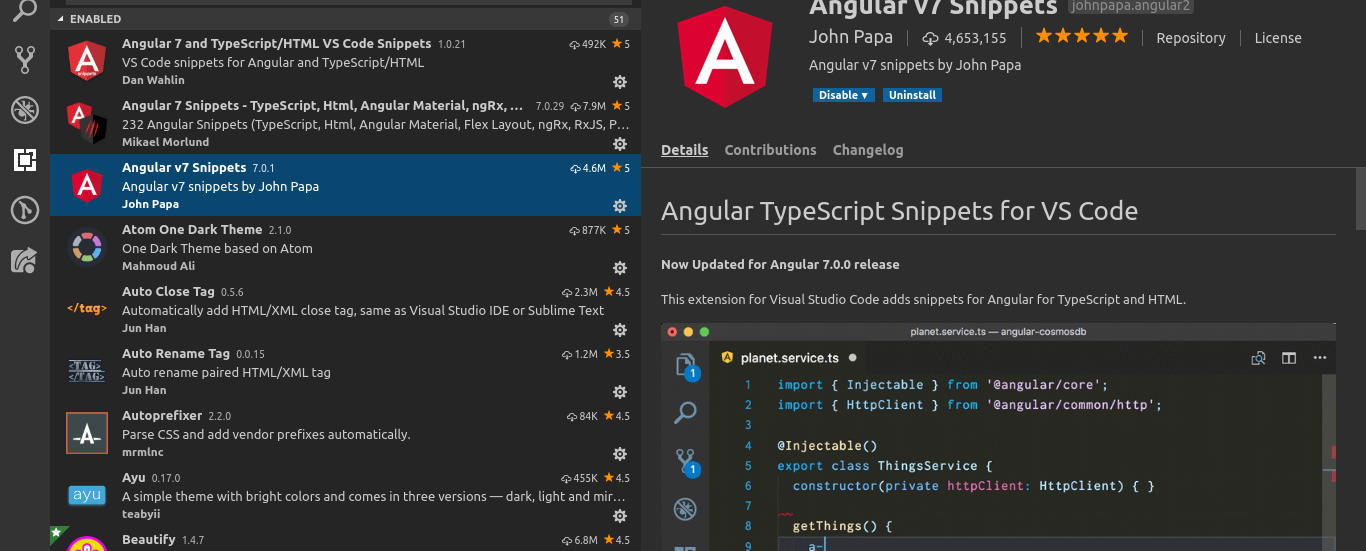Click the Angular 7 and TypeScript/HTML extension logo
Viewport: 1366px width, 551px height.
(x=86, y=61)
